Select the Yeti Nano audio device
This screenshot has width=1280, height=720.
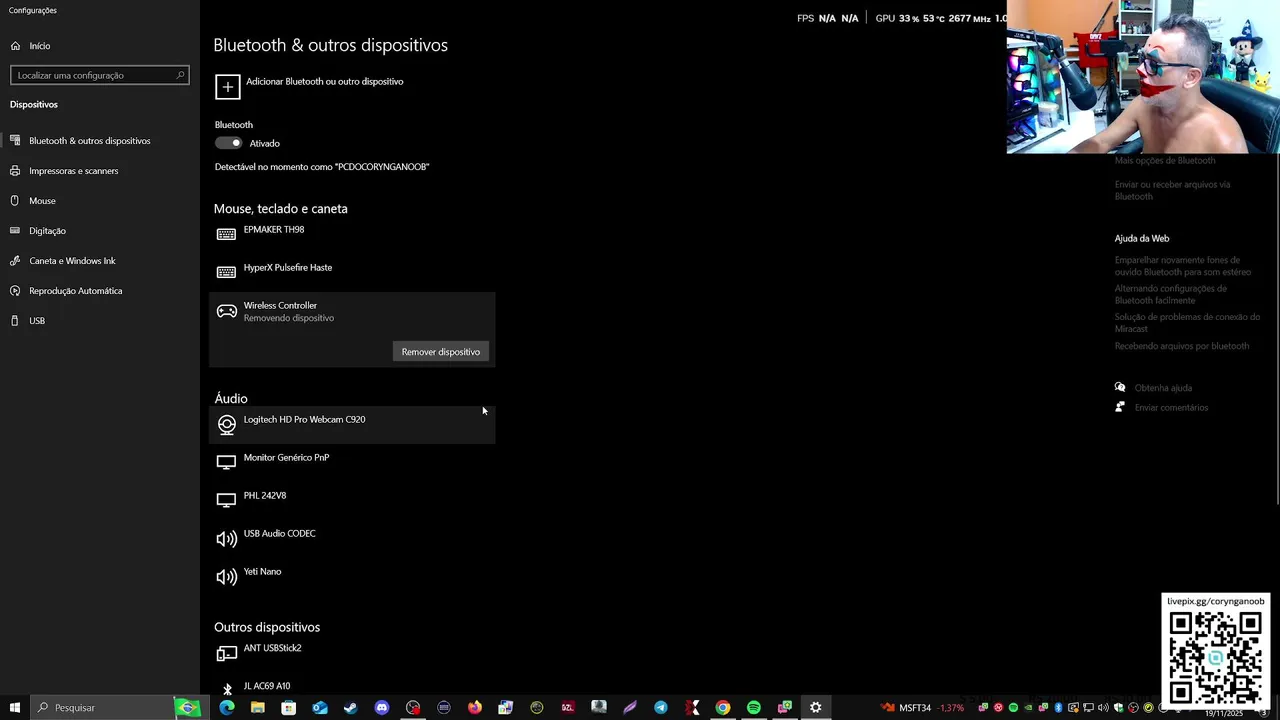coord(352,577)
